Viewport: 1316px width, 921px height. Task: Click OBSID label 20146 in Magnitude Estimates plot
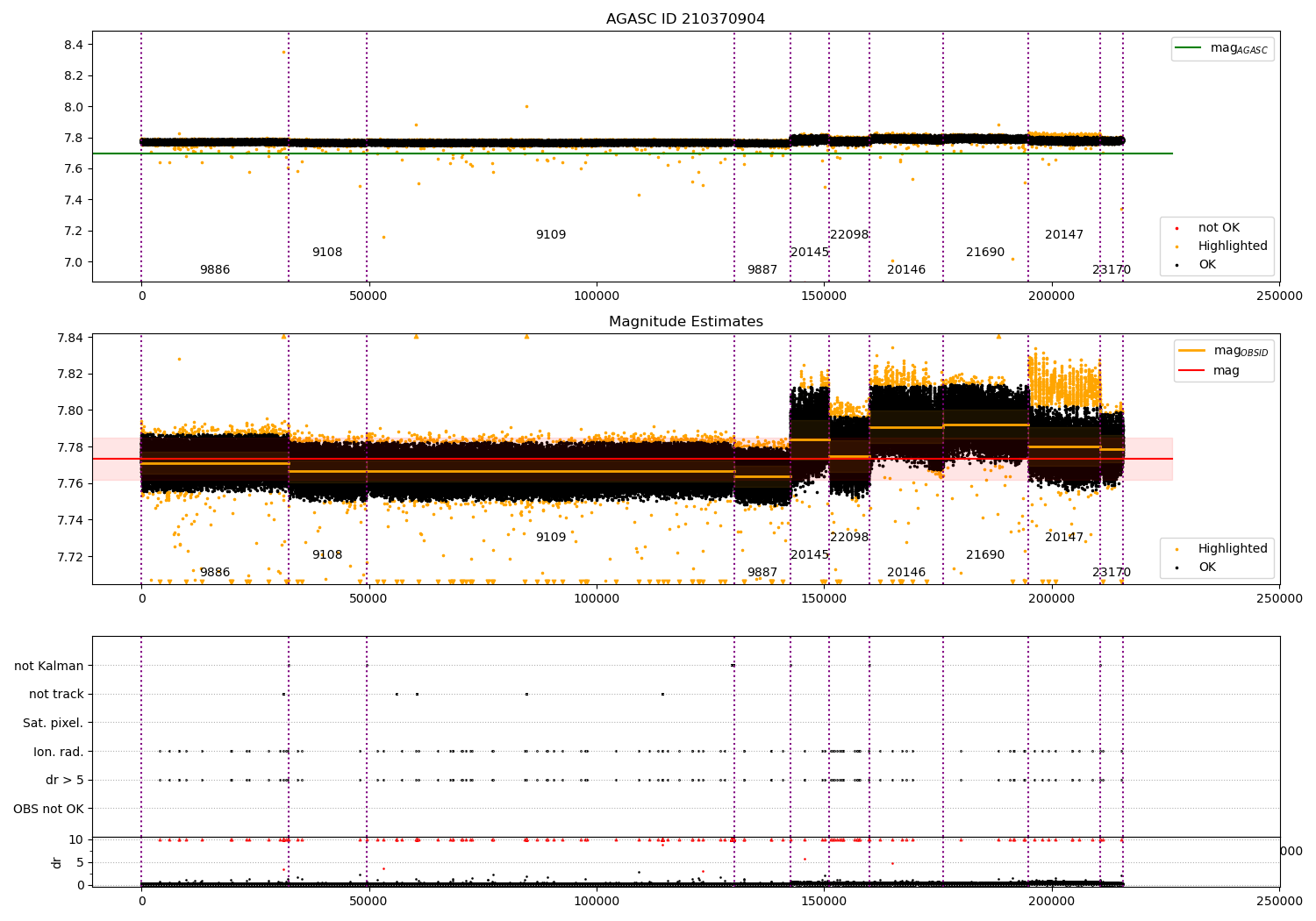click(x=906, y=573)
